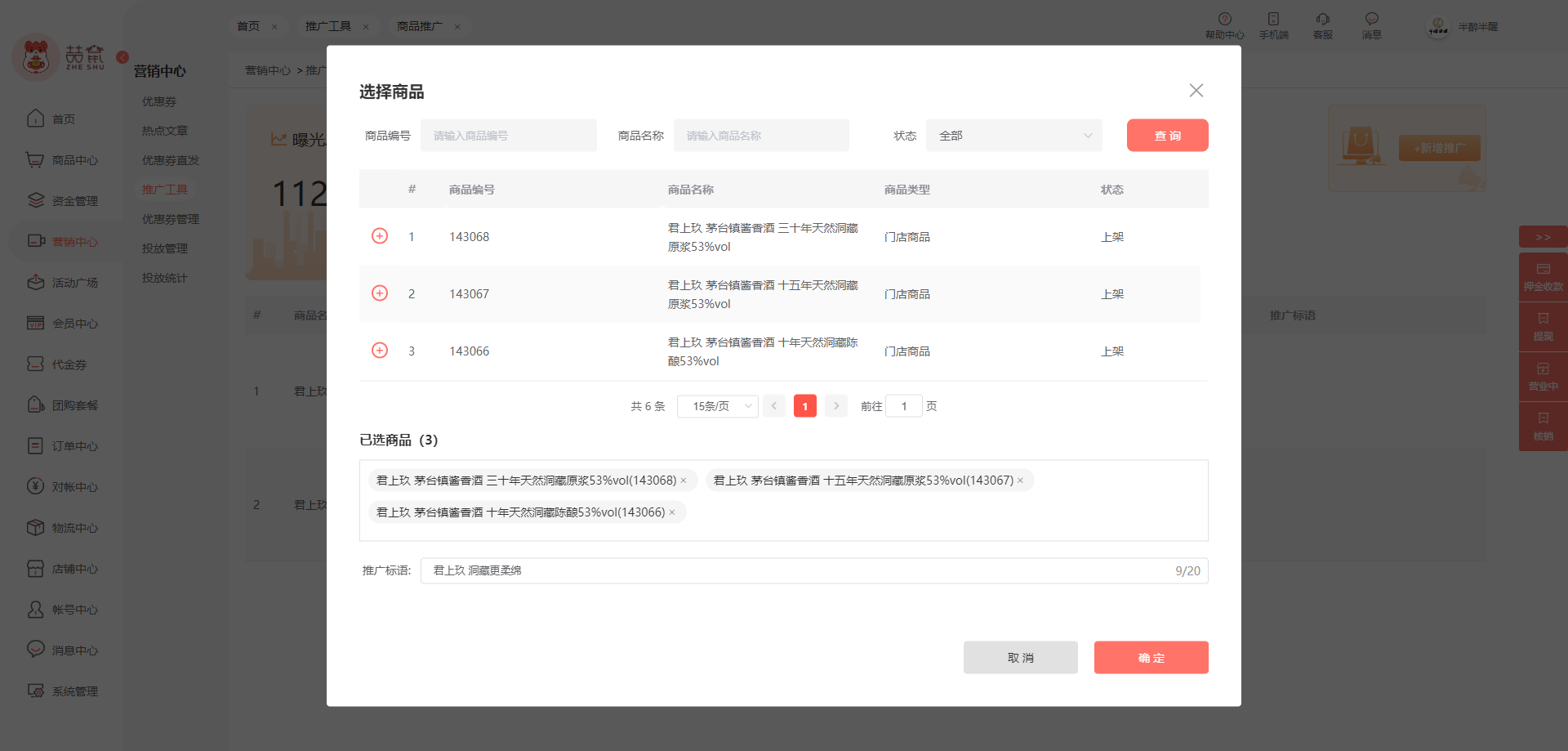Image resolution: width=1568 pixels, height=751 pixels.
Task: Remove selected tag ending with (143067)
Action: tap(1020, 481)
